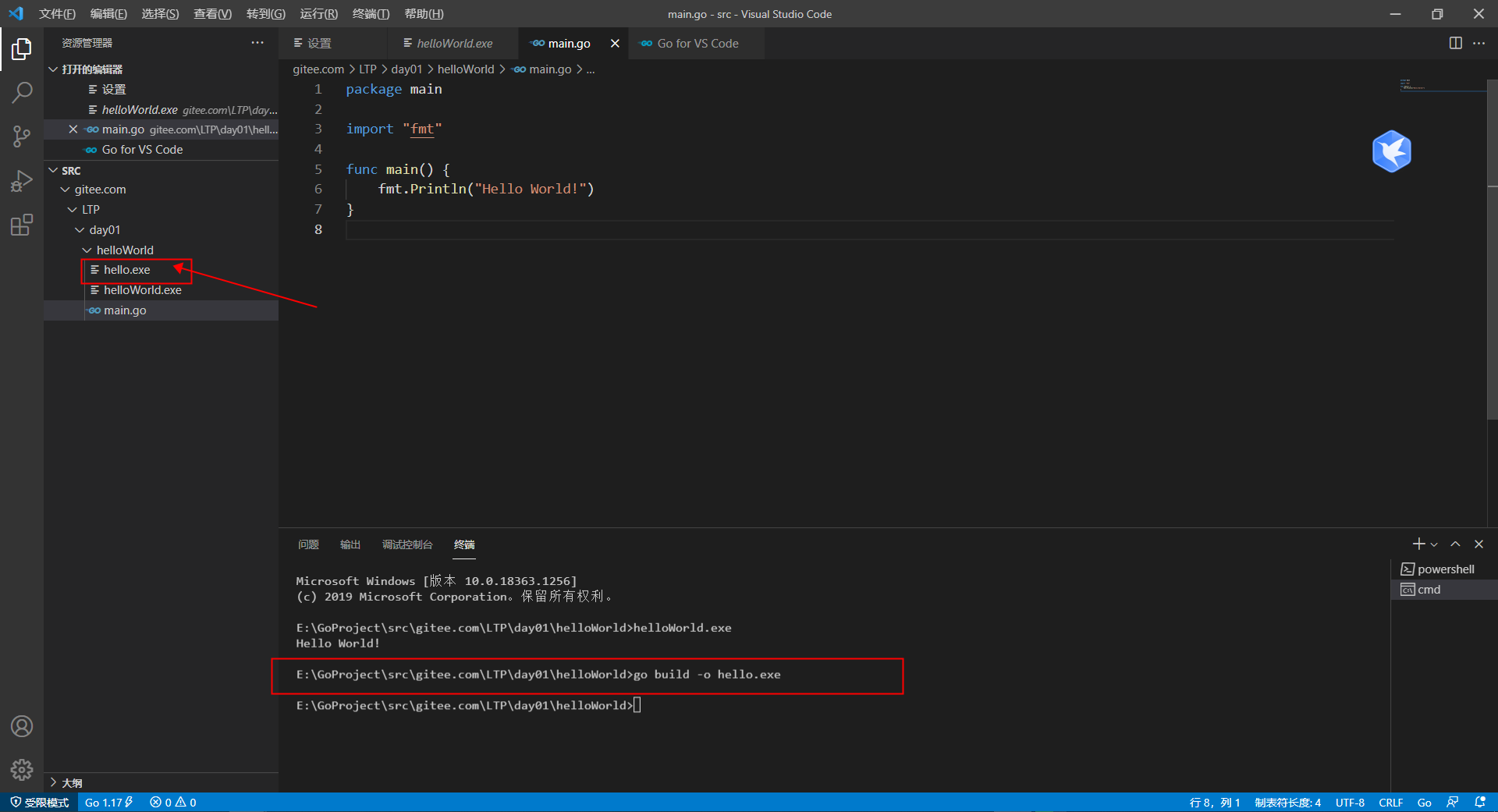
Task: Click helloWorld breadcrumb segment
Action: tap(465, 69)
